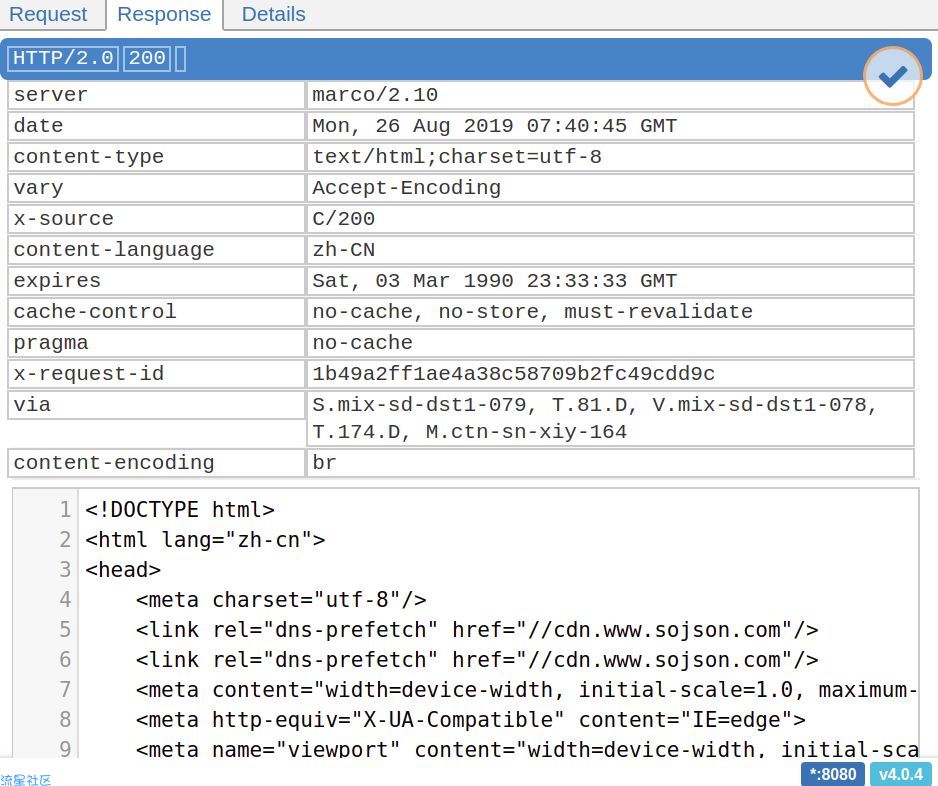
Task: Click line number 4 in the gutter
Action: (65, 599)
